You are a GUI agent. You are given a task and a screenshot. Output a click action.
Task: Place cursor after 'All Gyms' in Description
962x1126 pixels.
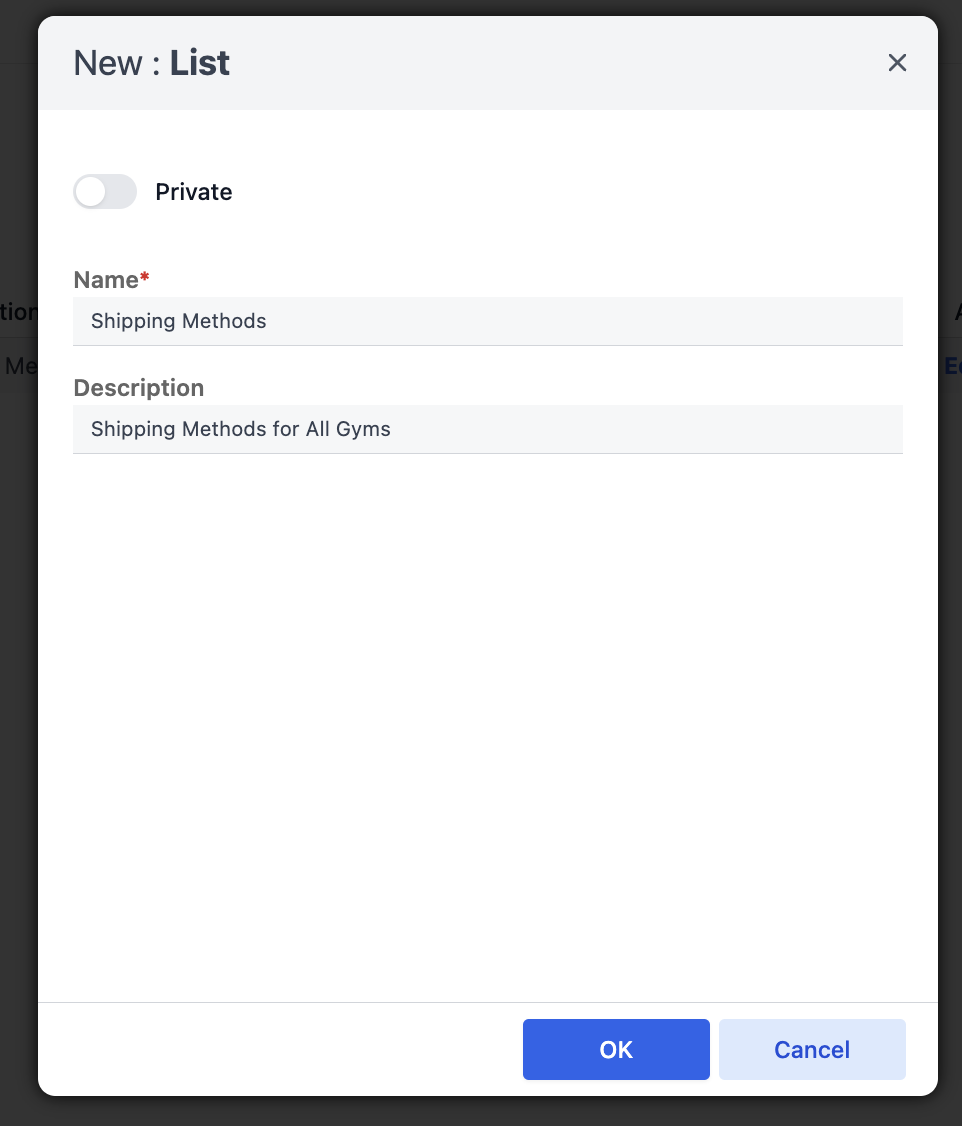[393, 429]
